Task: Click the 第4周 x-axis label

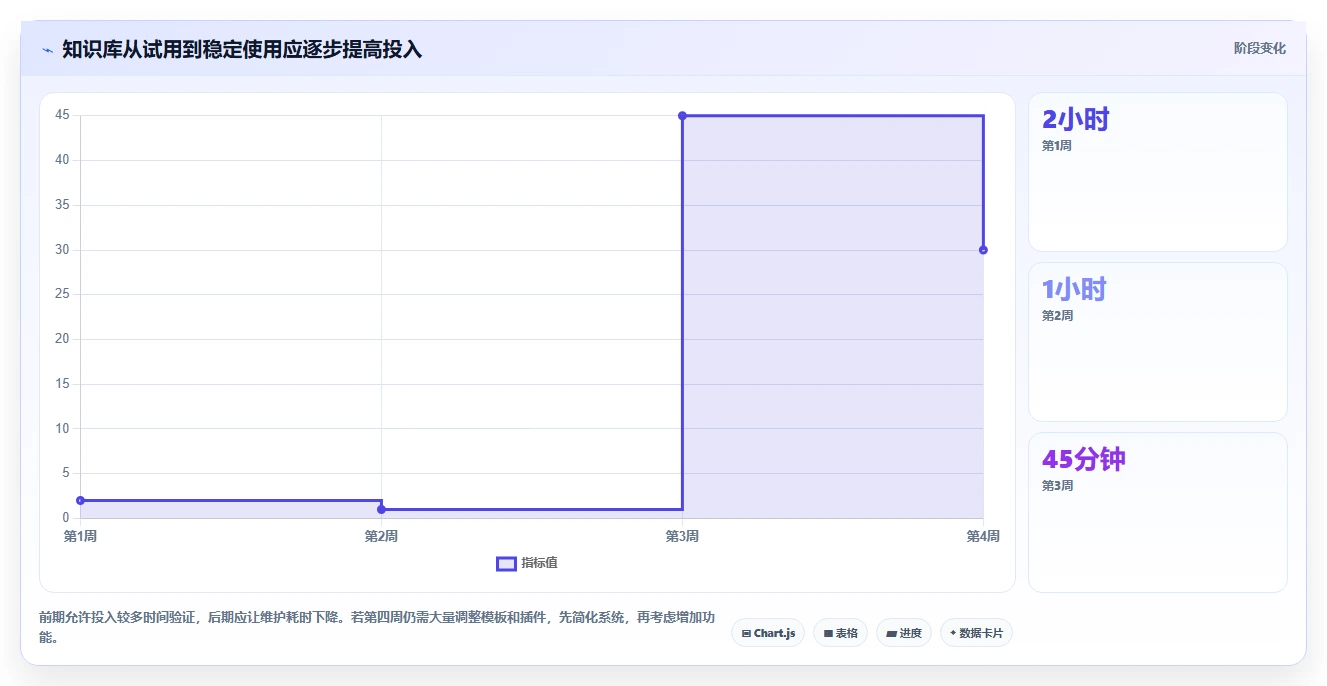Action: [983, 537]
